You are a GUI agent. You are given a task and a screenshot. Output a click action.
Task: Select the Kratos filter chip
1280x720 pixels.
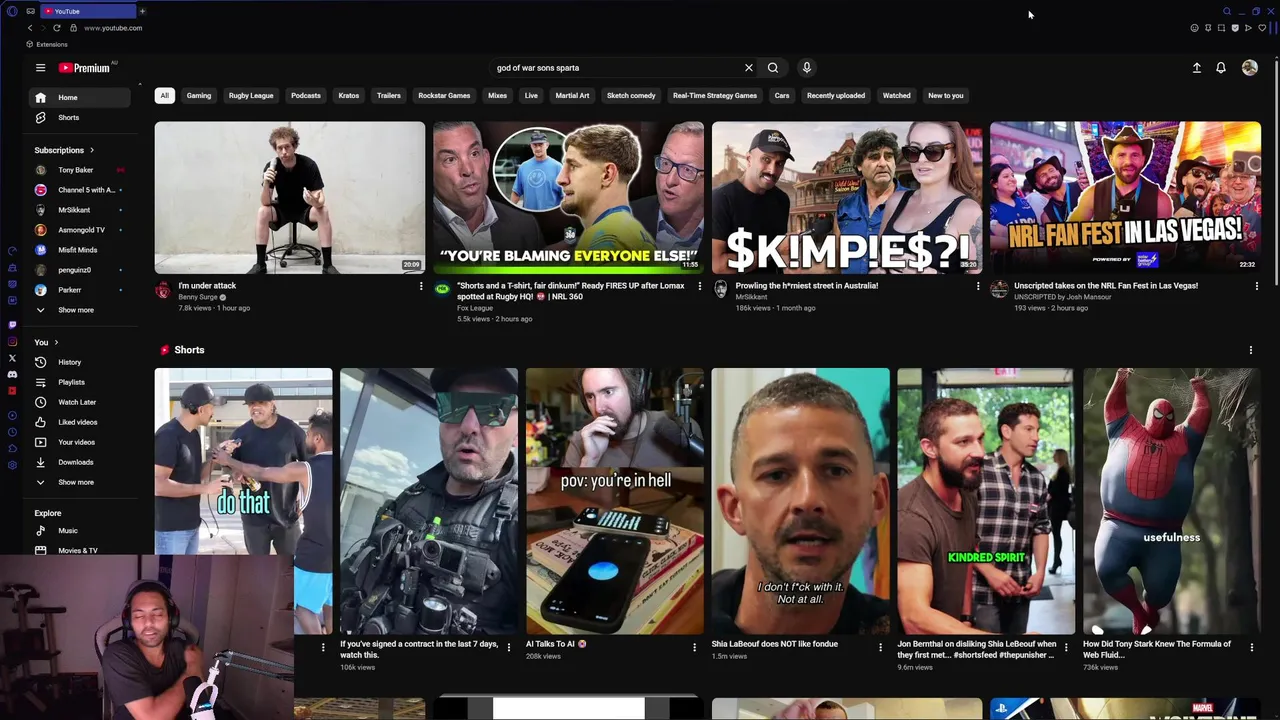(349, 95)
